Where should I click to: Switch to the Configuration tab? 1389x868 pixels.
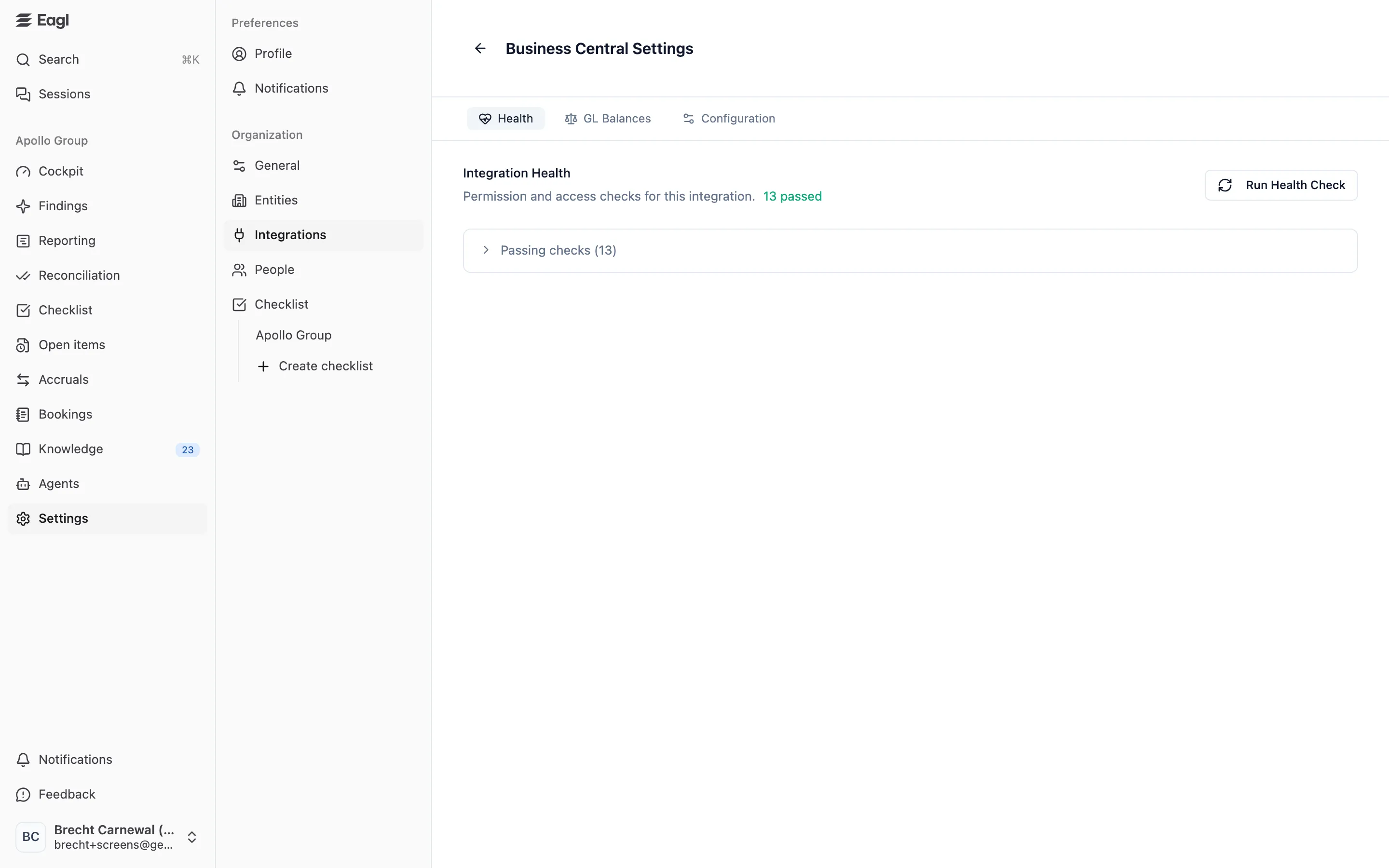click(729, 119)
